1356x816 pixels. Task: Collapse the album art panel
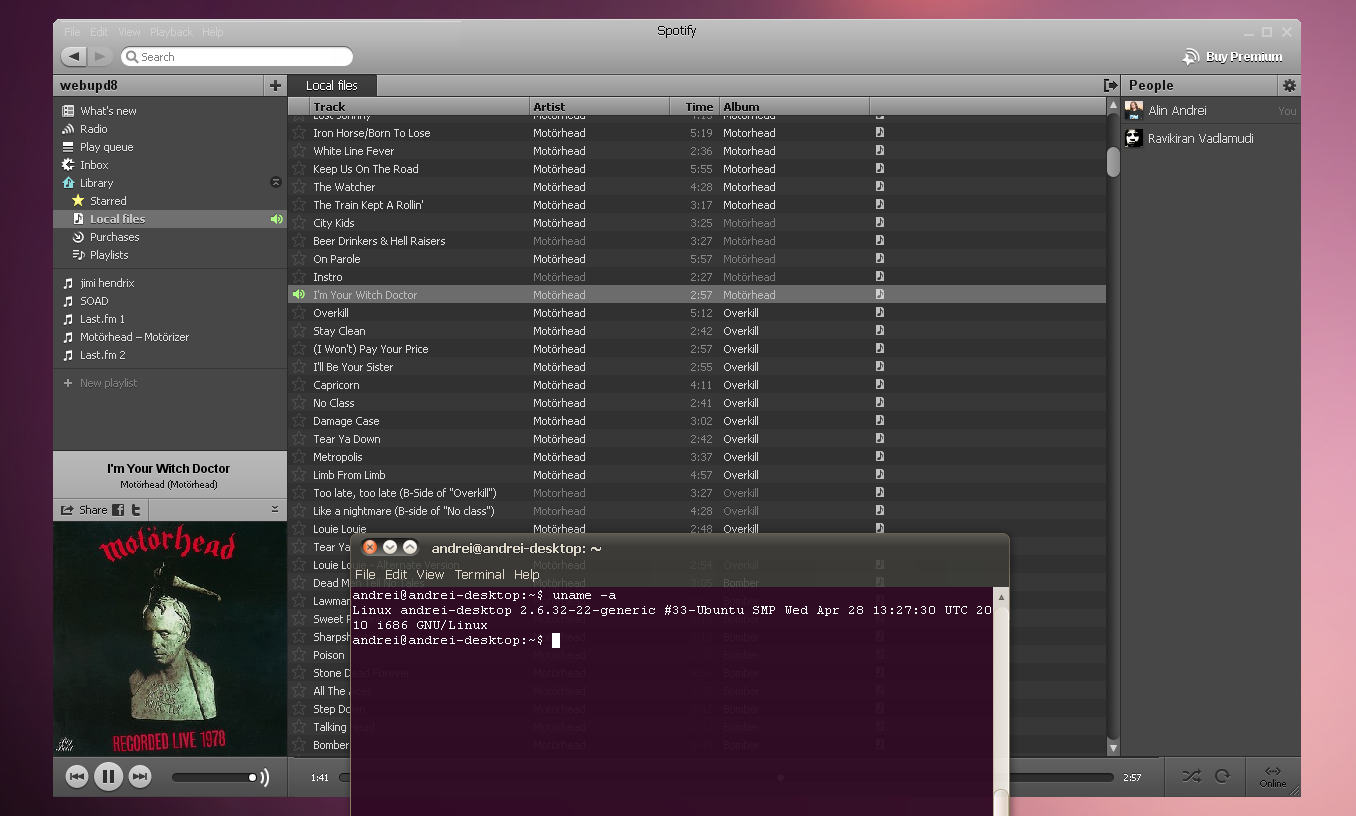click(275, 510)
